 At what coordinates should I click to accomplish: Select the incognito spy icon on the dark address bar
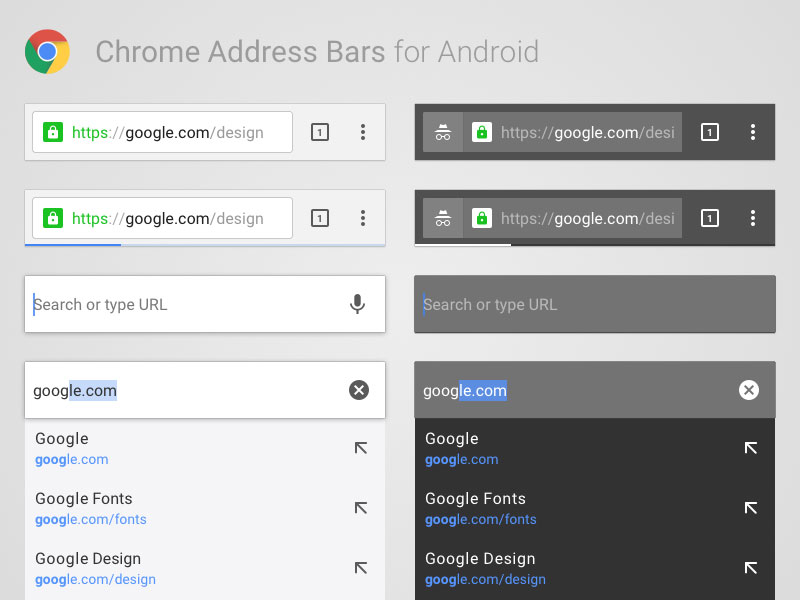pos(441,131)
